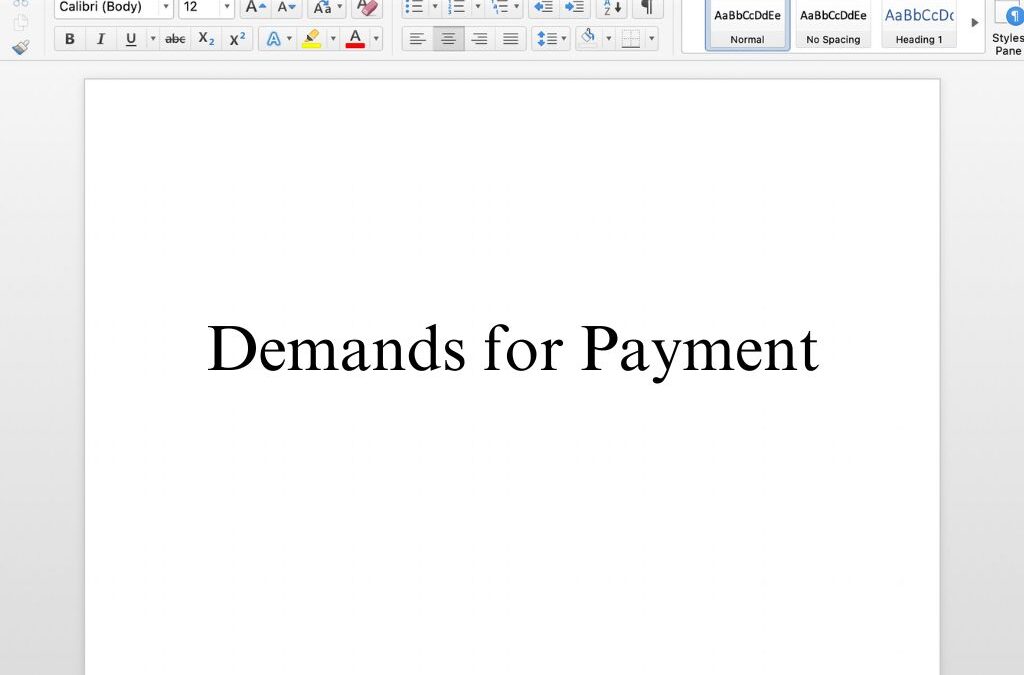Screen dimensions: 1024x675
Task: Open Styles Pane
Action: (x=1008, y=29)
